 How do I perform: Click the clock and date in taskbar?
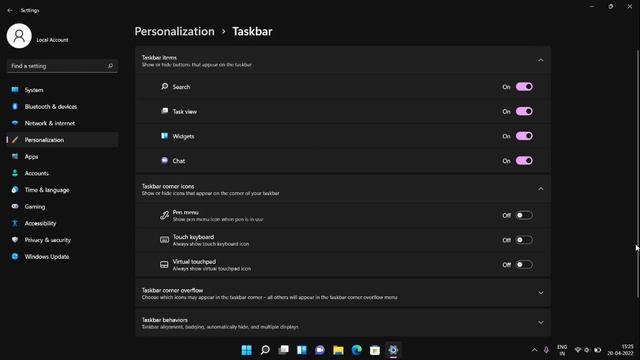[x=620, y=350]
